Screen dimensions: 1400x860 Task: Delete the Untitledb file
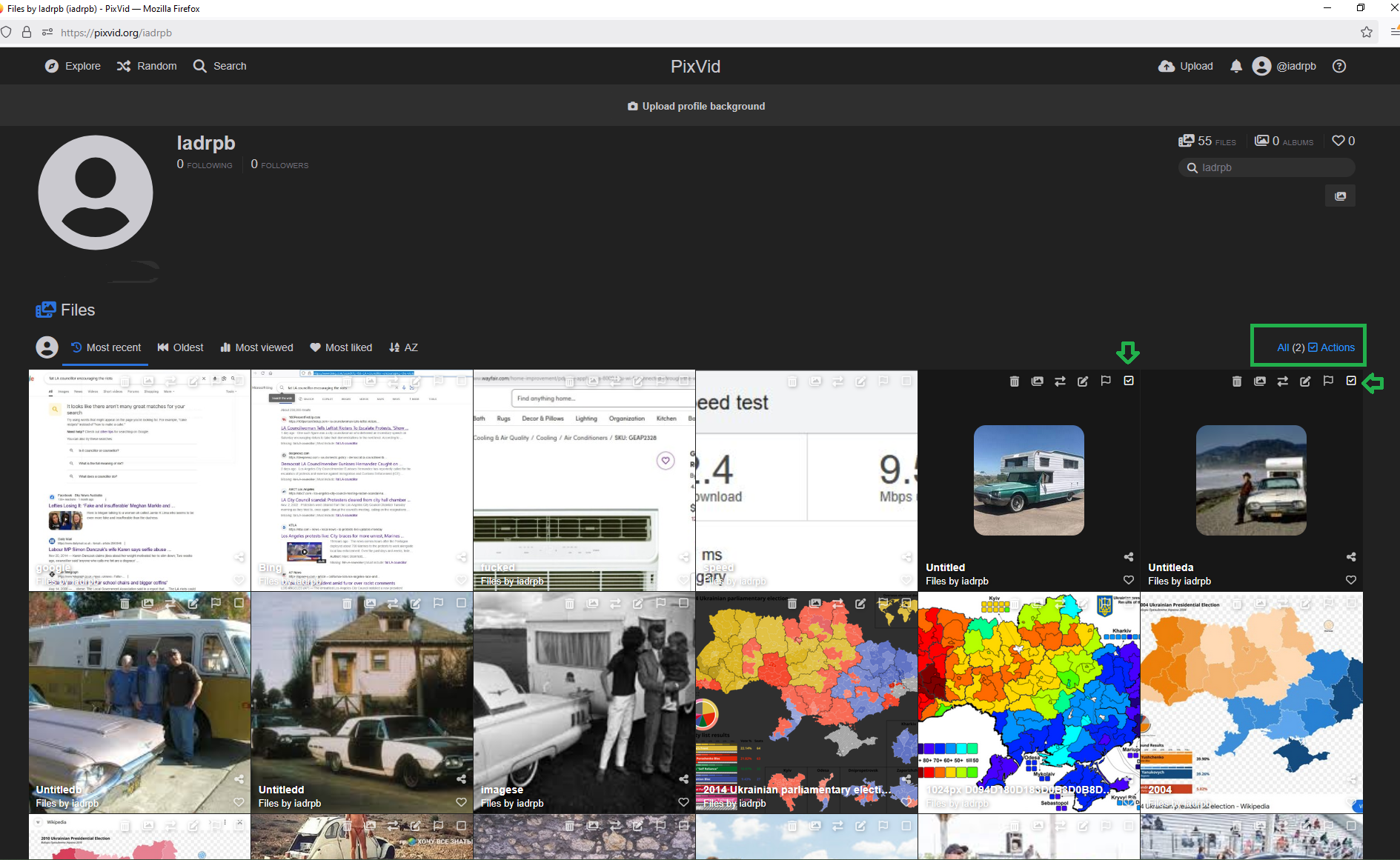point(125,604)
